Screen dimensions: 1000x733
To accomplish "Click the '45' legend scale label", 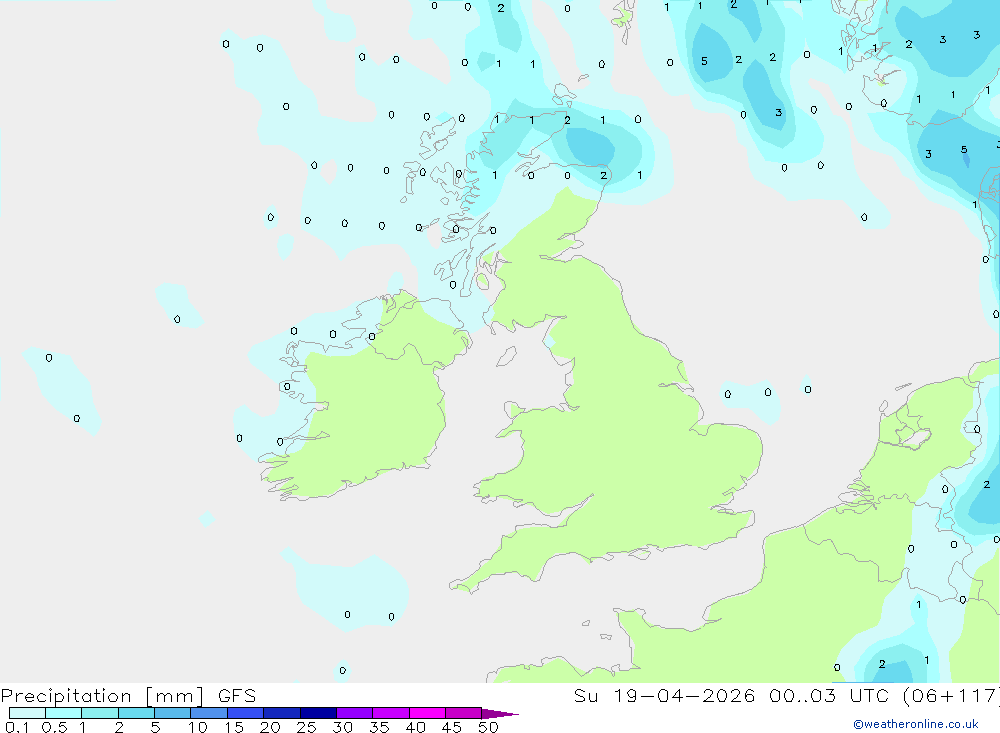I will [452, 727].
